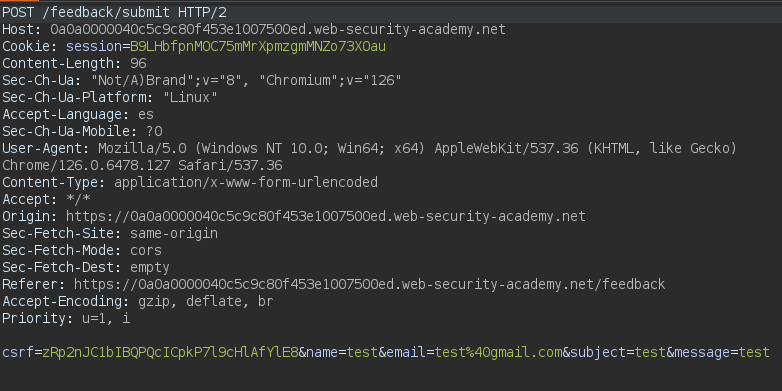Click the Origin header URL
Viewport: 782px width, 391px height.
[x=326, y=216]
